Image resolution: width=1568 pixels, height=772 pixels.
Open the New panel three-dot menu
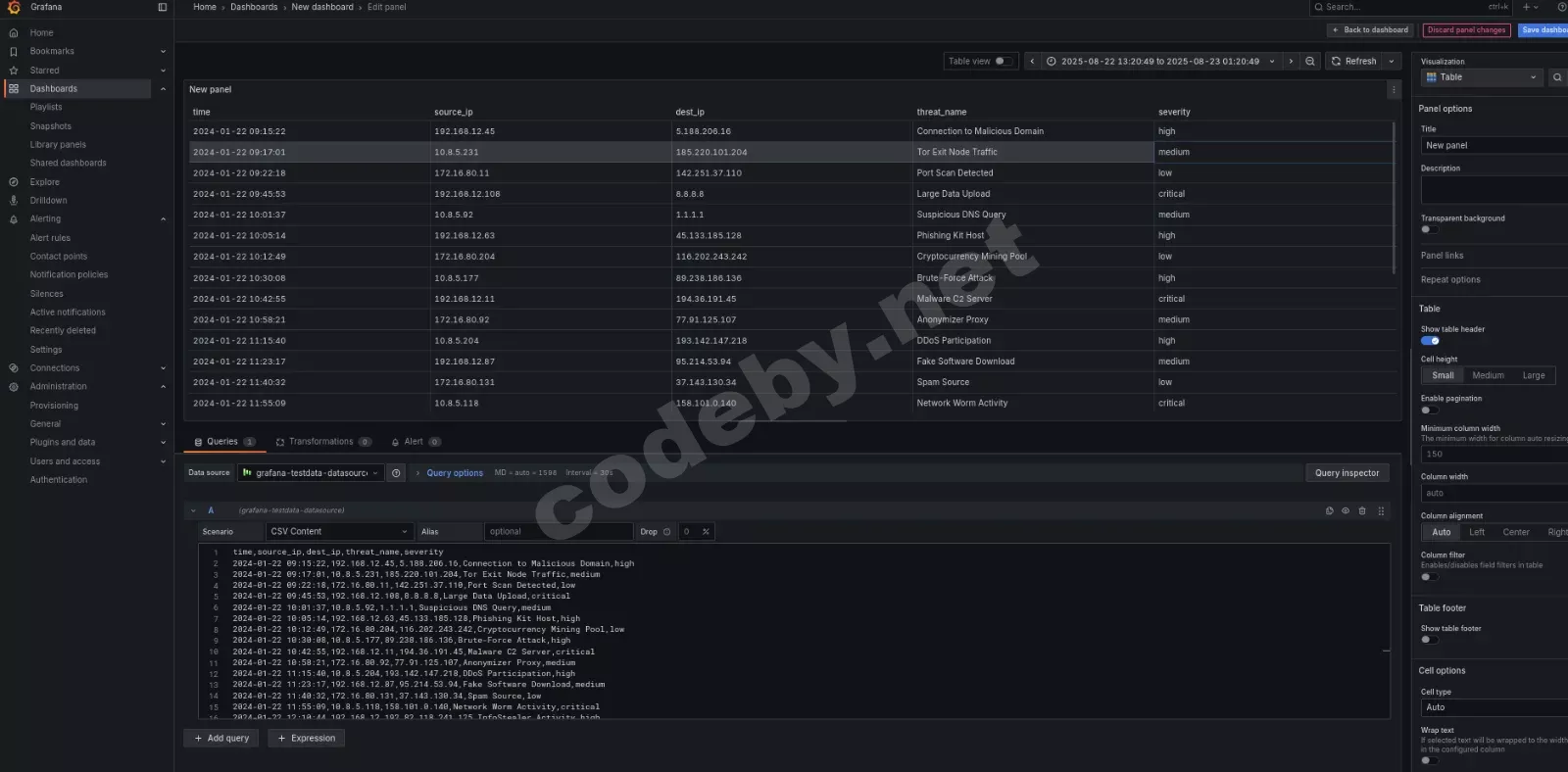tap(1394, 90)
